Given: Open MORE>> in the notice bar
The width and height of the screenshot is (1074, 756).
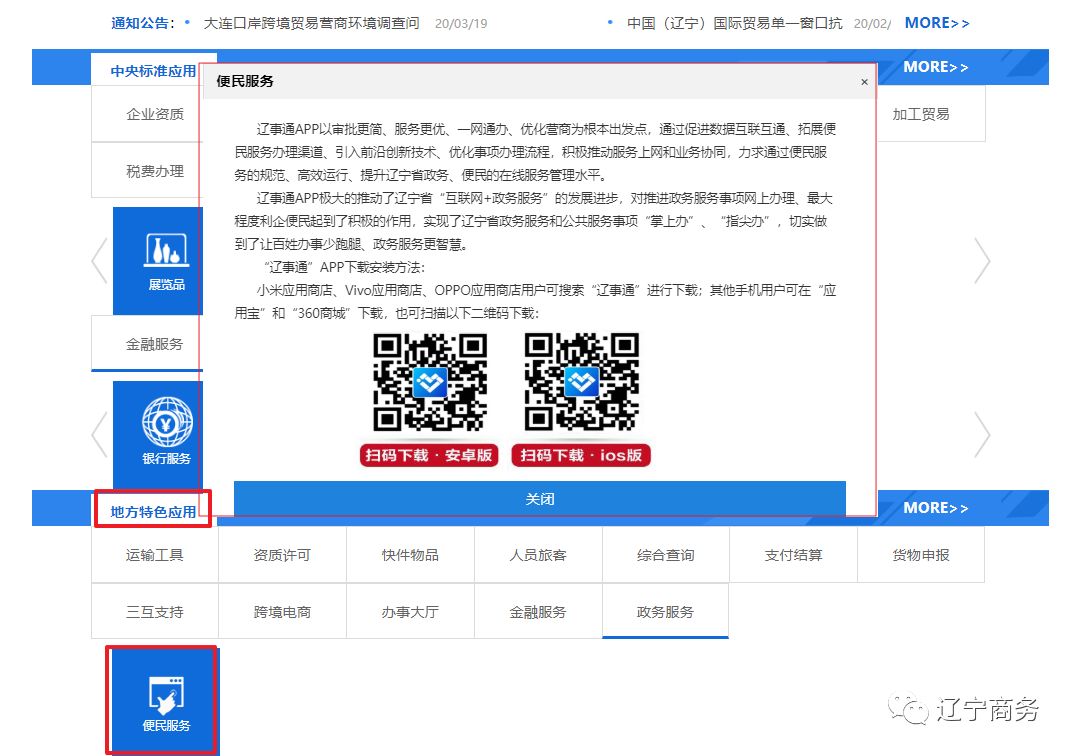Looking at the screenshot, I should [937, 23].
